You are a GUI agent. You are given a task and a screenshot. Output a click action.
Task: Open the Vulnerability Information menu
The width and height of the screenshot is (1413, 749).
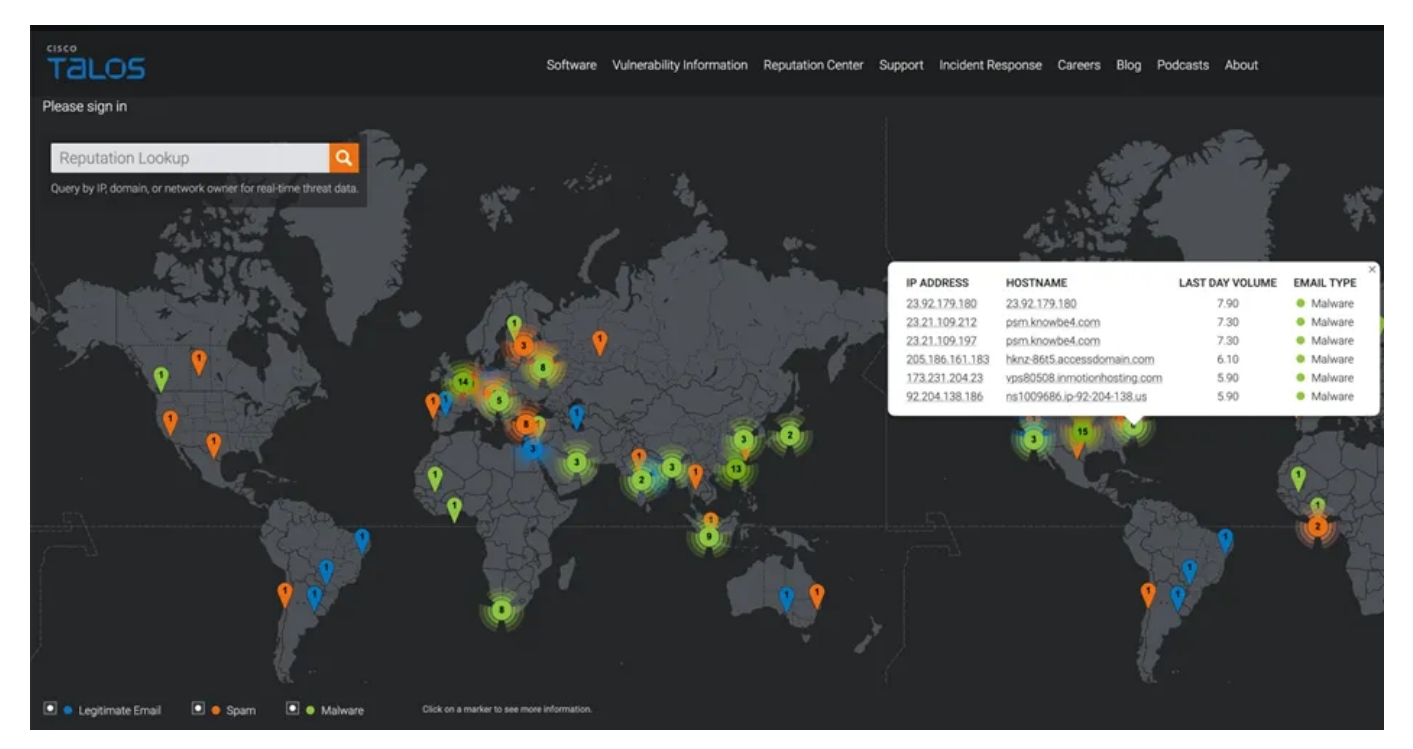pyautogui.click(x=679, y=65)
